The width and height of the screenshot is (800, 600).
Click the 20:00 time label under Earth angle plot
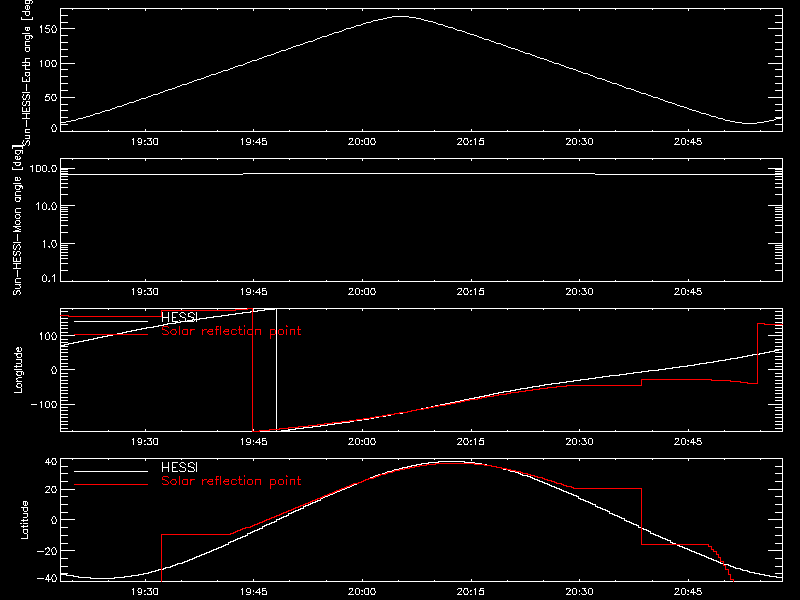[362, 142]
